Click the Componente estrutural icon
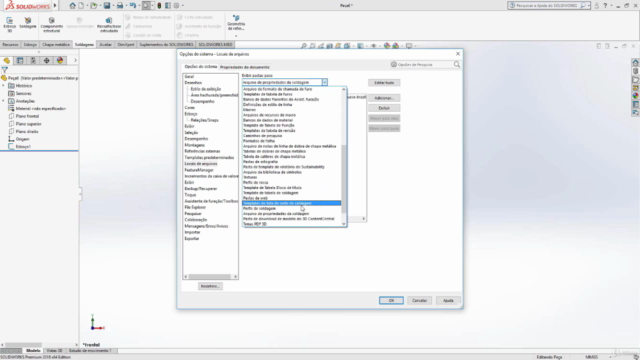The height and width of the screenshot is (360, 640). [x=51, y=24]
